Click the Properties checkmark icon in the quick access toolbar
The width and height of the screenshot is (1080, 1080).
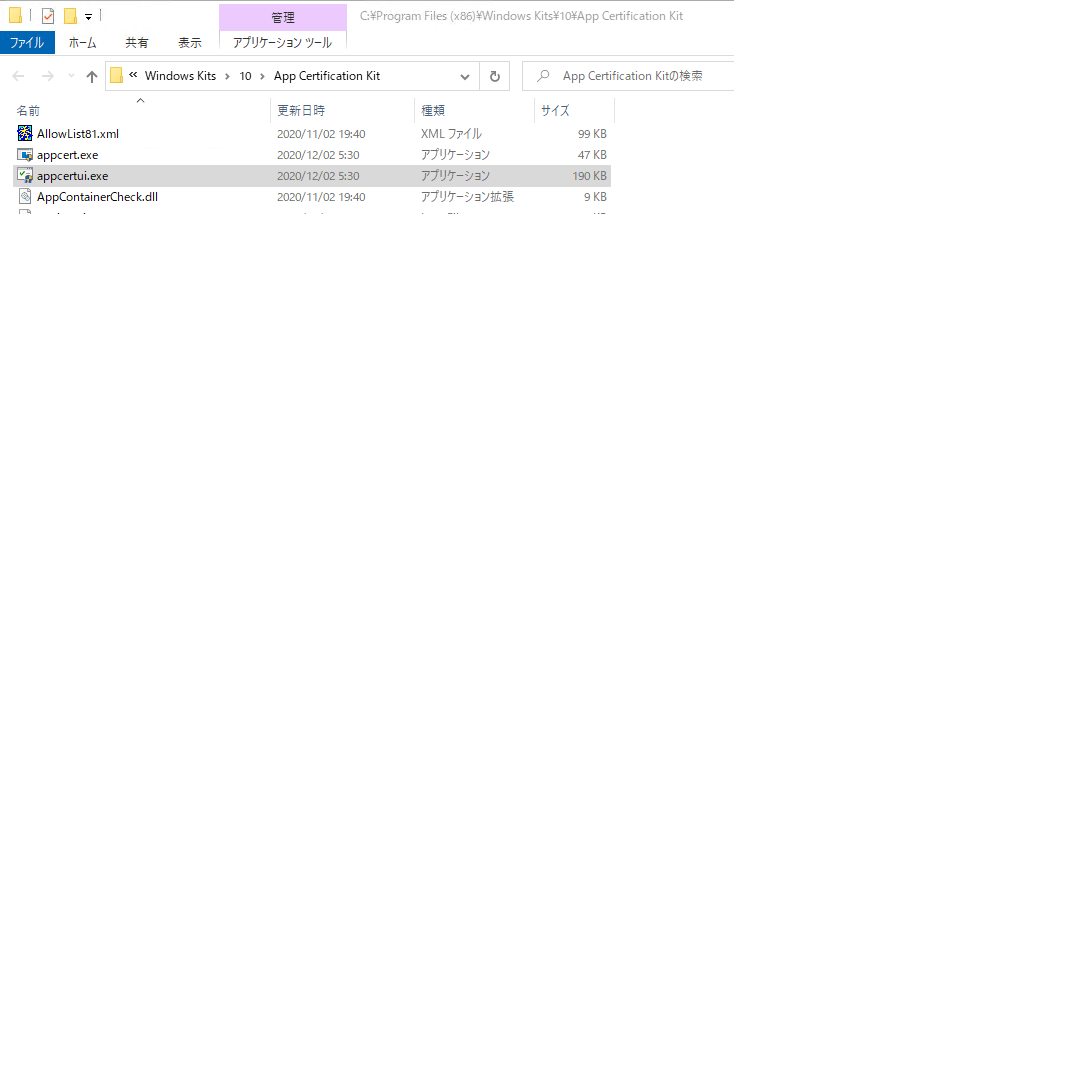pos(48,15)
